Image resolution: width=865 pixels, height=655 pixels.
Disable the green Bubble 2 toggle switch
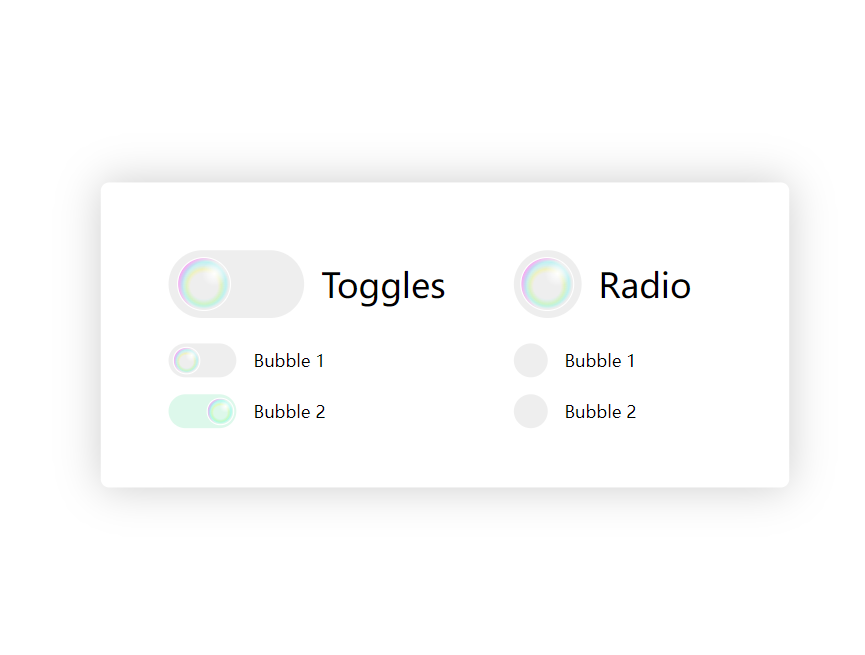coord(202,411)
